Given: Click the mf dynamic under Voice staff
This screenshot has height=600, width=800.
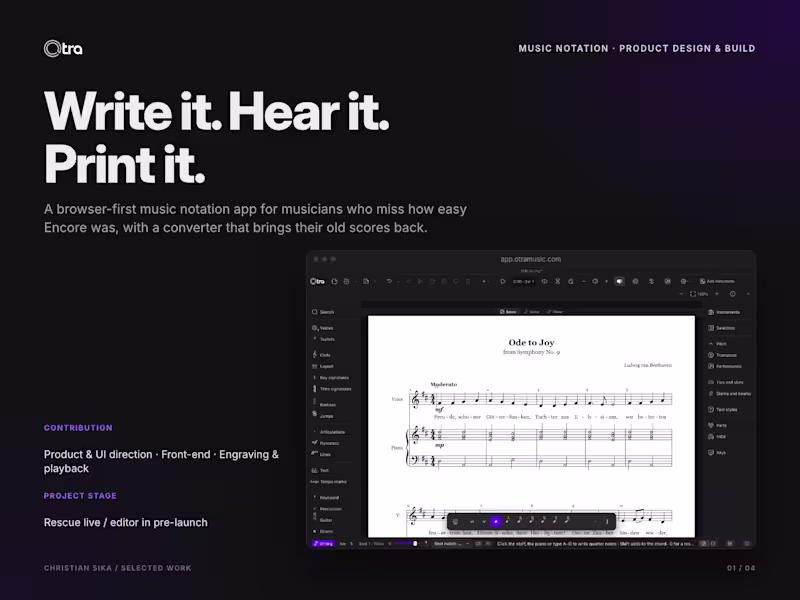Looking at the screenshot, I should 439,409.
